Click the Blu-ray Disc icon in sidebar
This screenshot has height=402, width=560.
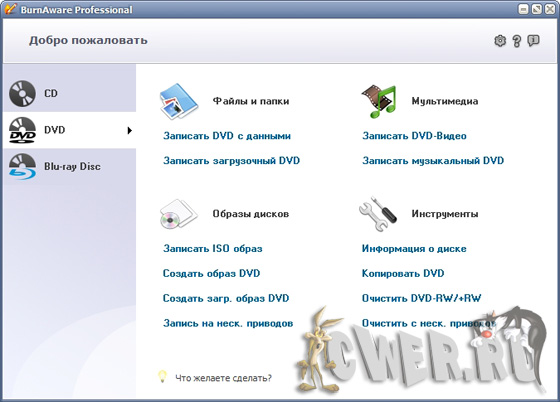[x=22, y=166]
